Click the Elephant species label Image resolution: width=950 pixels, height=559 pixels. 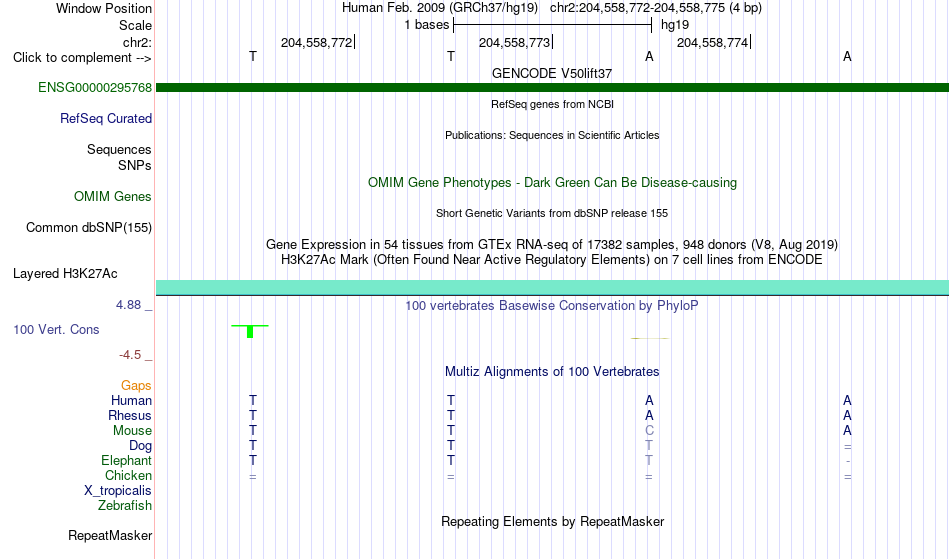(127, 461)
